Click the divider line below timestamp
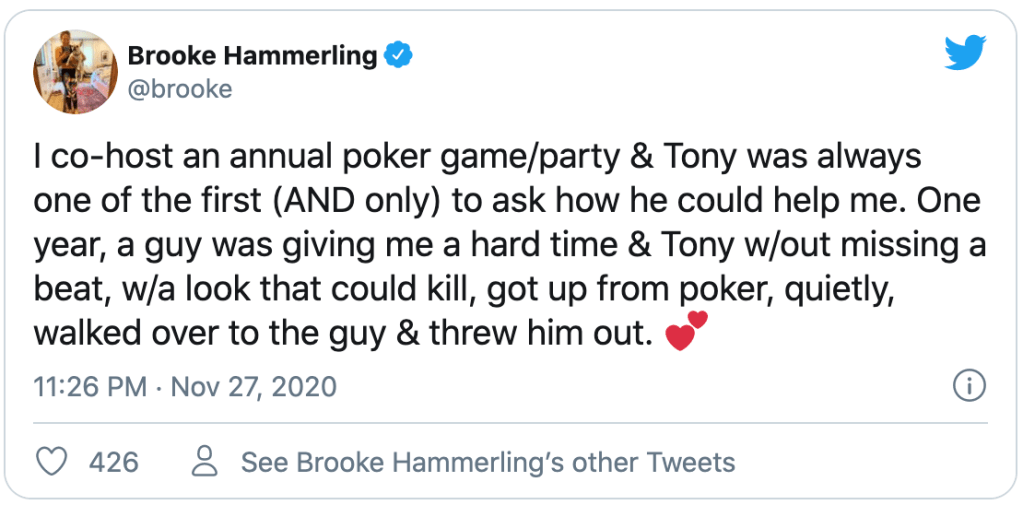1023x505 pixels. click(x=511, y=423)
